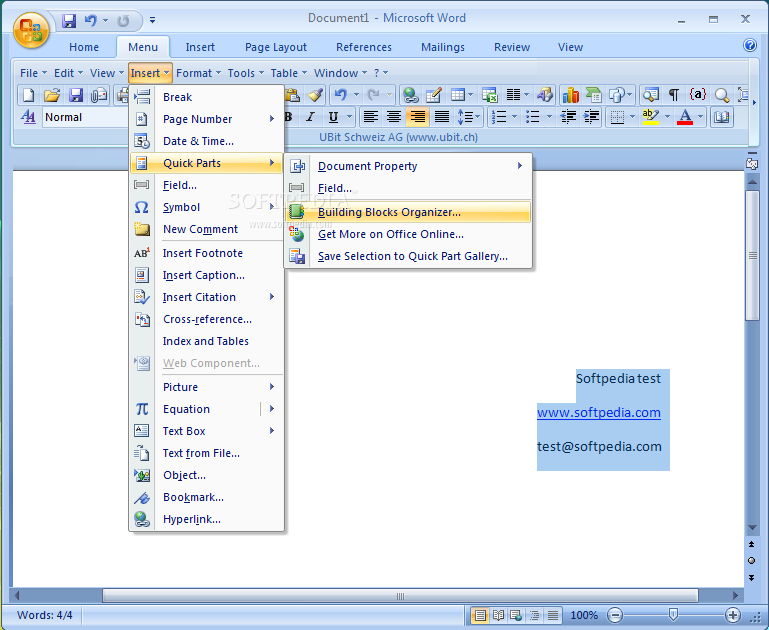Click the magnifier Zoom toolbar icon
The height and width of the screenshot is (630, 769).
[x=721, y=95]
